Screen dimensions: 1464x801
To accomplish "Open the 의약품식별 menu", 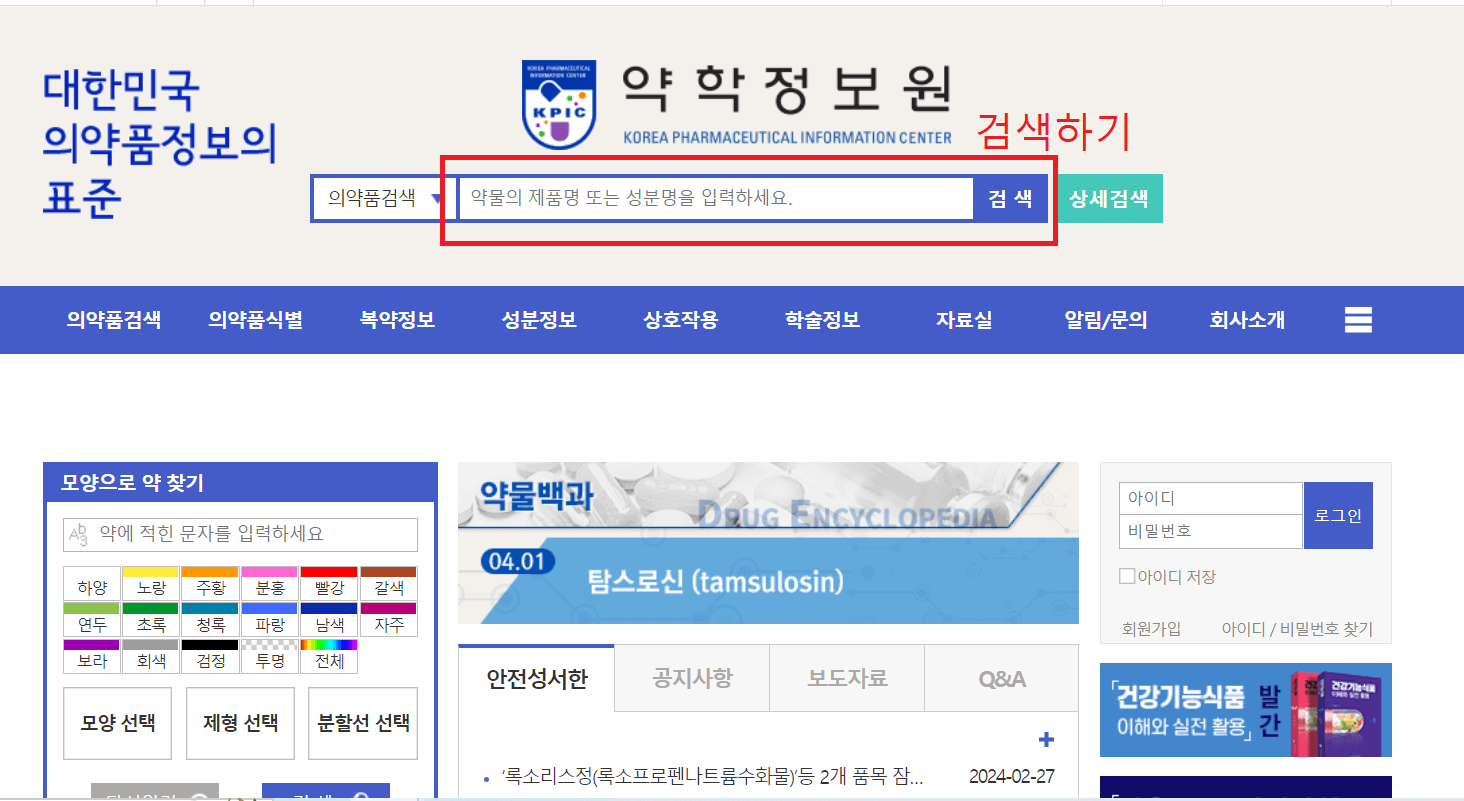I will click(255, 320).
